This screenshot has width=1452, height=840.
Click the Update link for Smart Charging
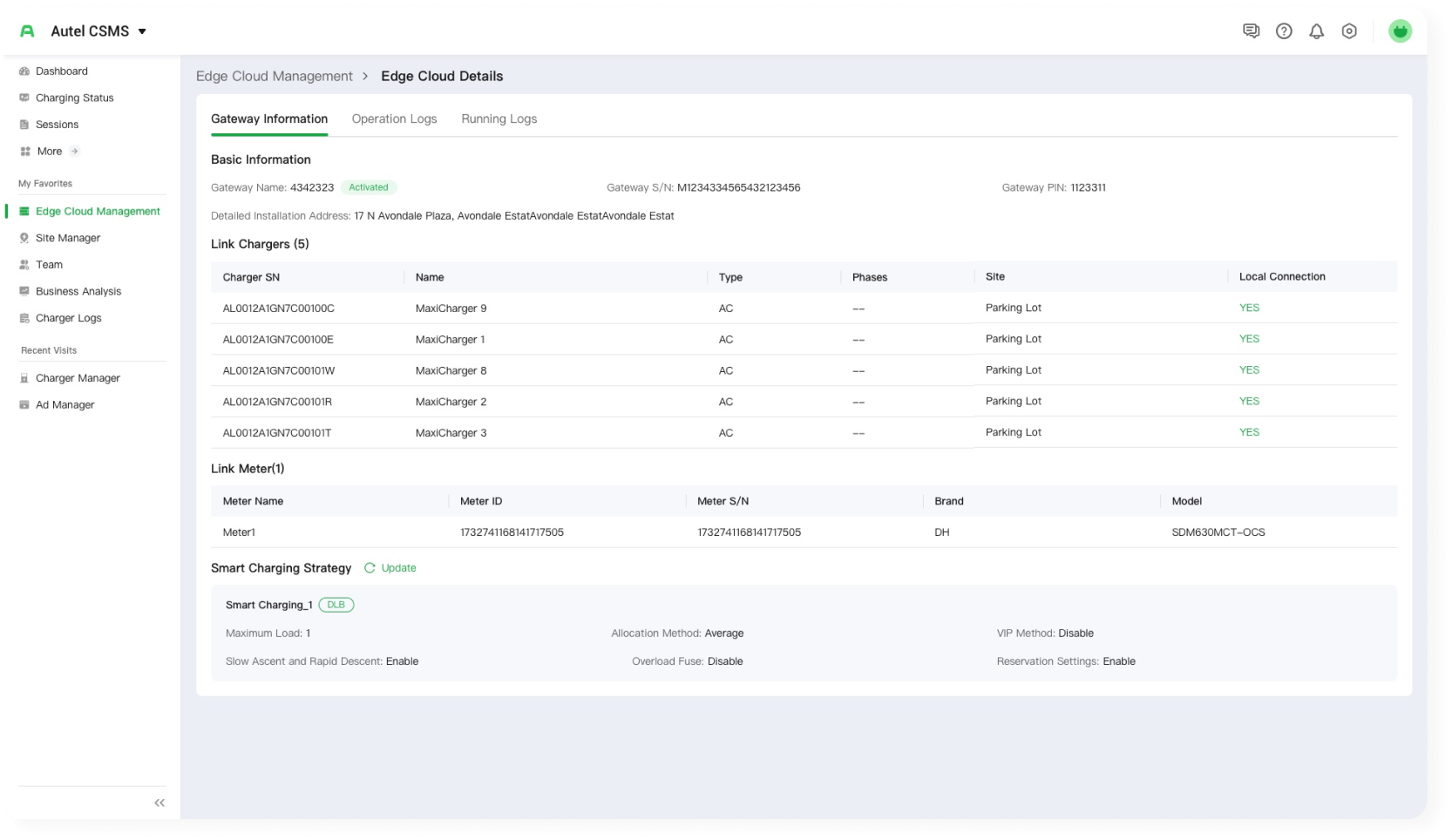pyautogui.click(x=398, y=568)
